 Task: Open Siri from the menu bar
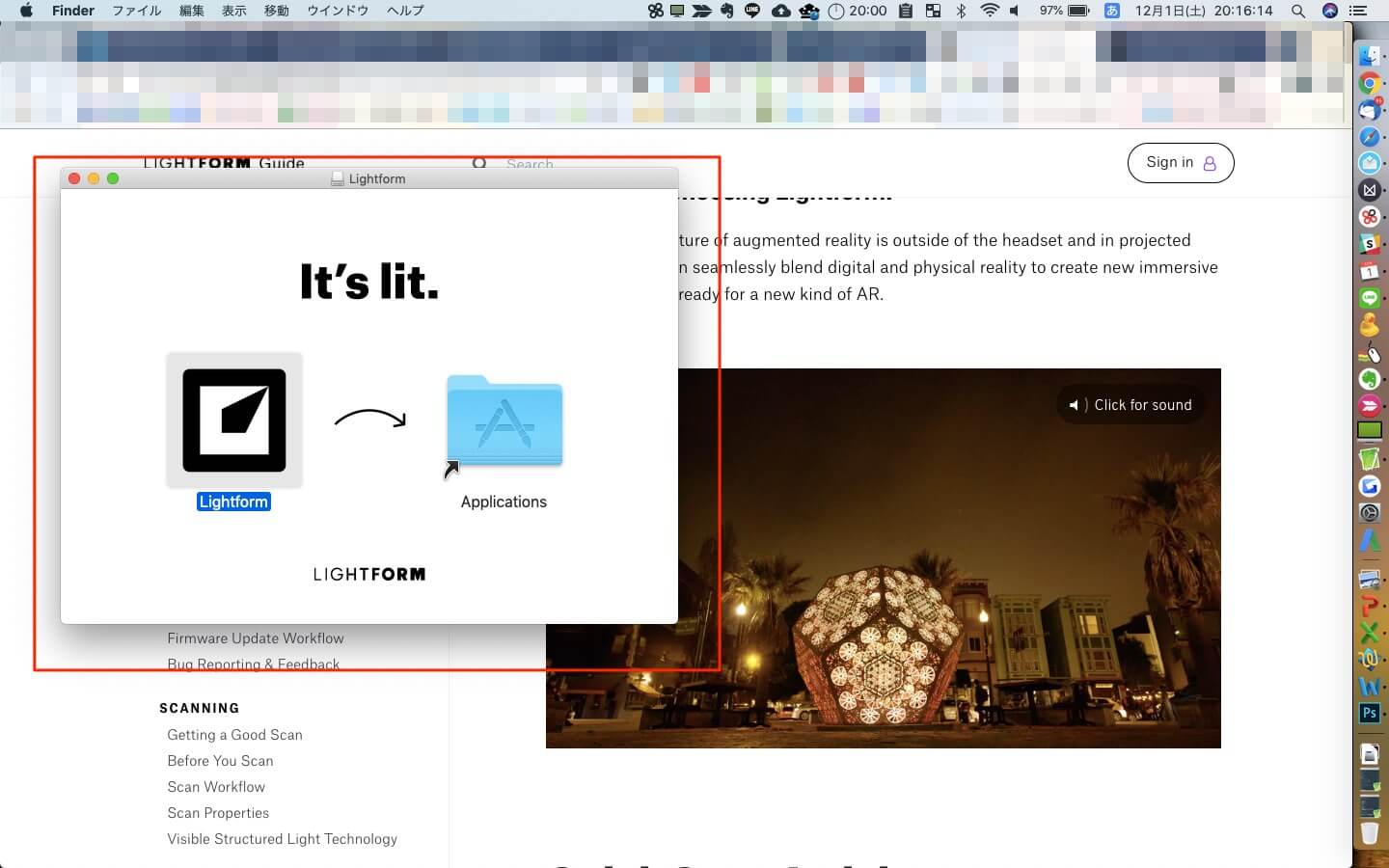tap(1330, 11)
